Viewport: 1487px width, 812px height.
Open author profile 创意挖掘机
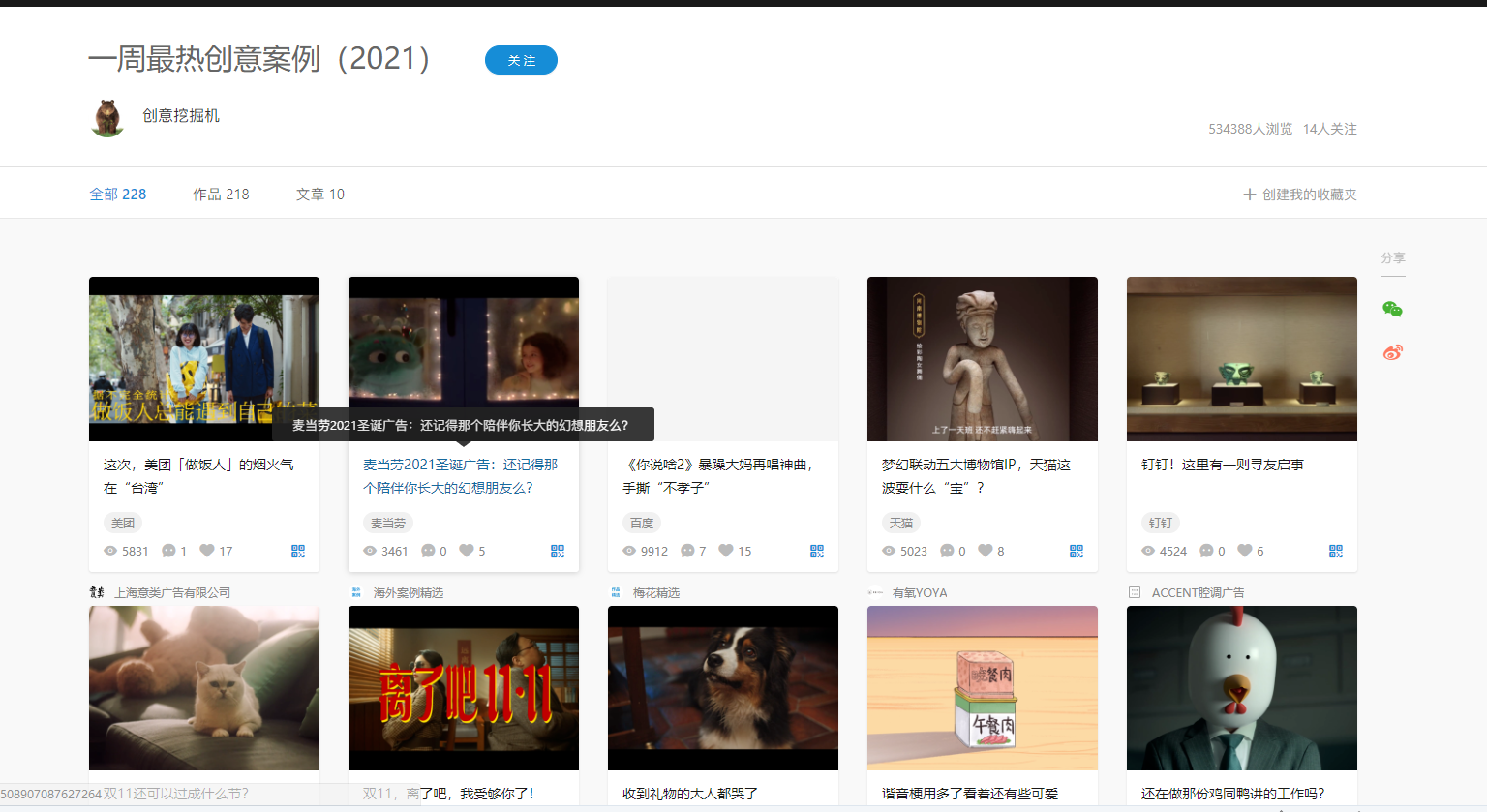(x=181, y=115)
